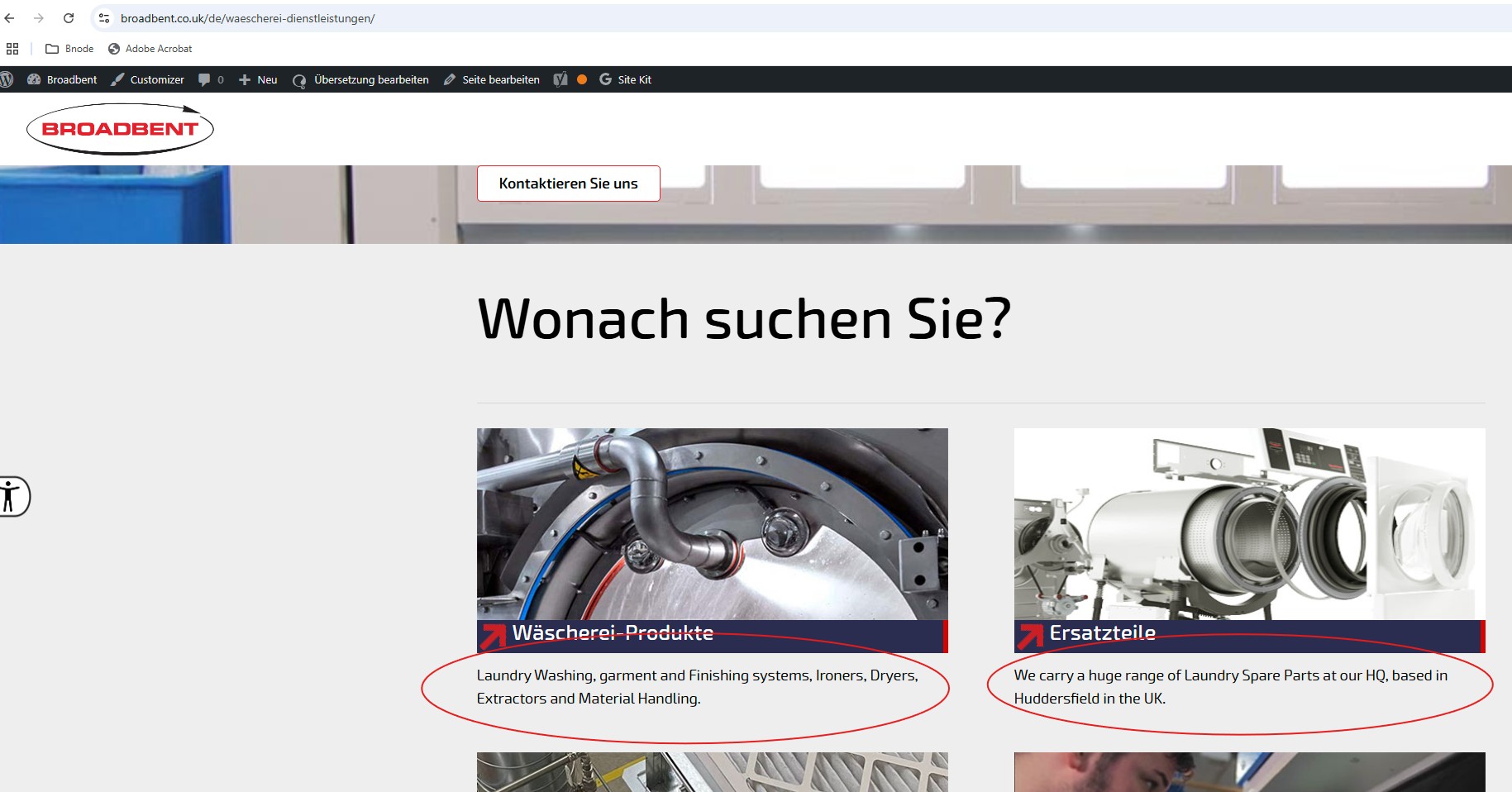Screen dimensions: 1512x792
Task: Click the Ersatzteile title link
Action: (1103, 633)
